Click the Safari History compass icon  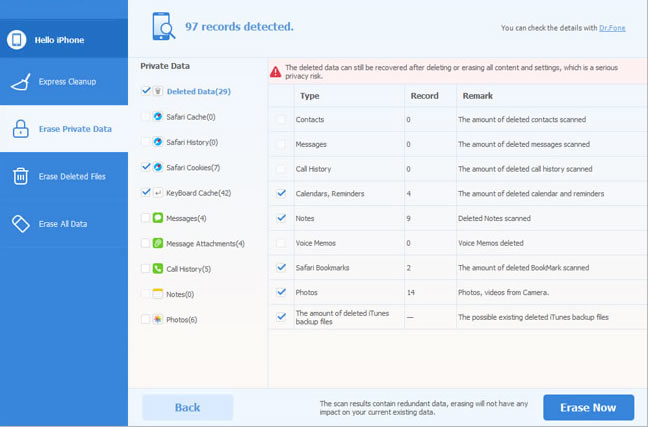(158, 142)
